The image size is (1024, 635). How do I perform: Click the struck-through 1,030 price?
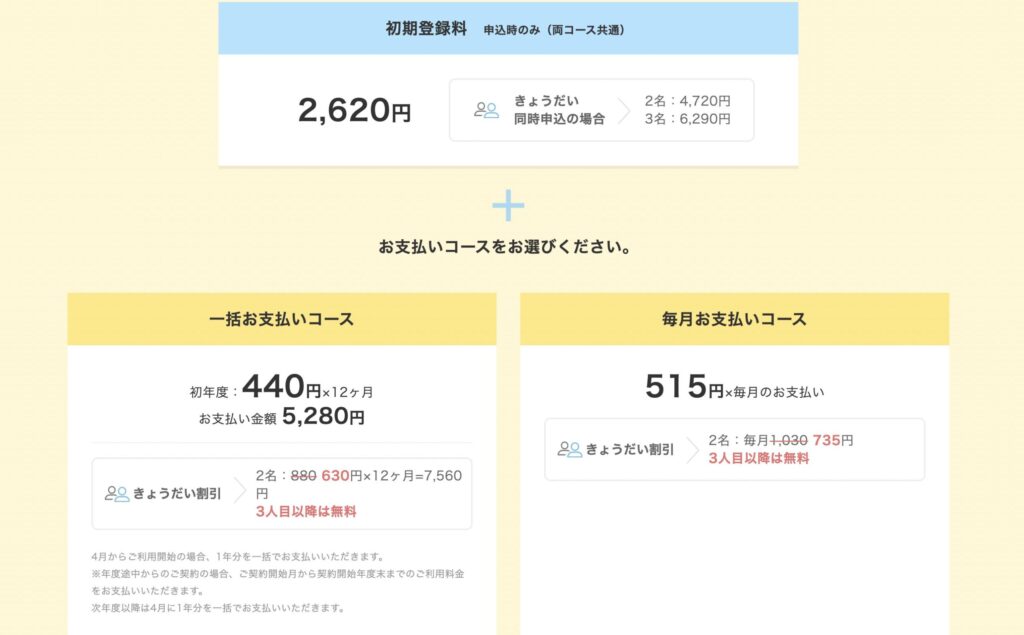(x=789, y=440)
